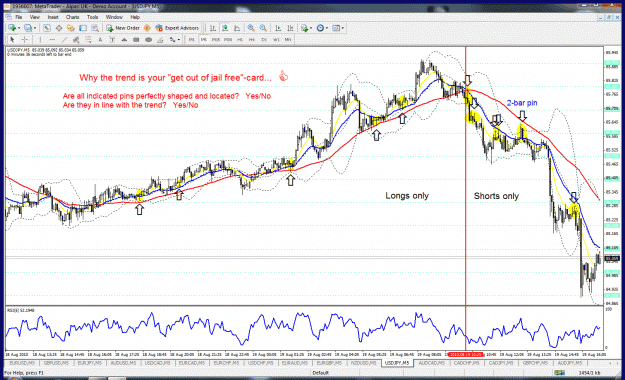Image resolution: width=625 pixels, height=380 pixels.
Task: Switch chart to M15 timeframe
Action: point(216,39)
